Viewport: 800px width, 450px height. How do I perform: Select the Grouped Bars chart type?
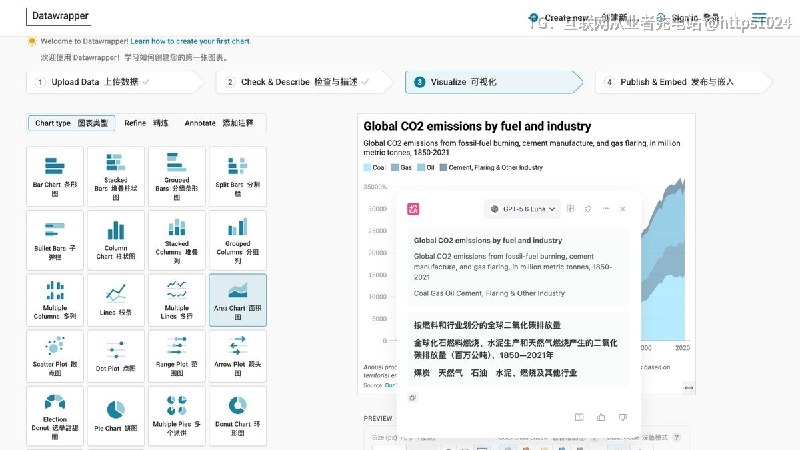tap(177, 177)
